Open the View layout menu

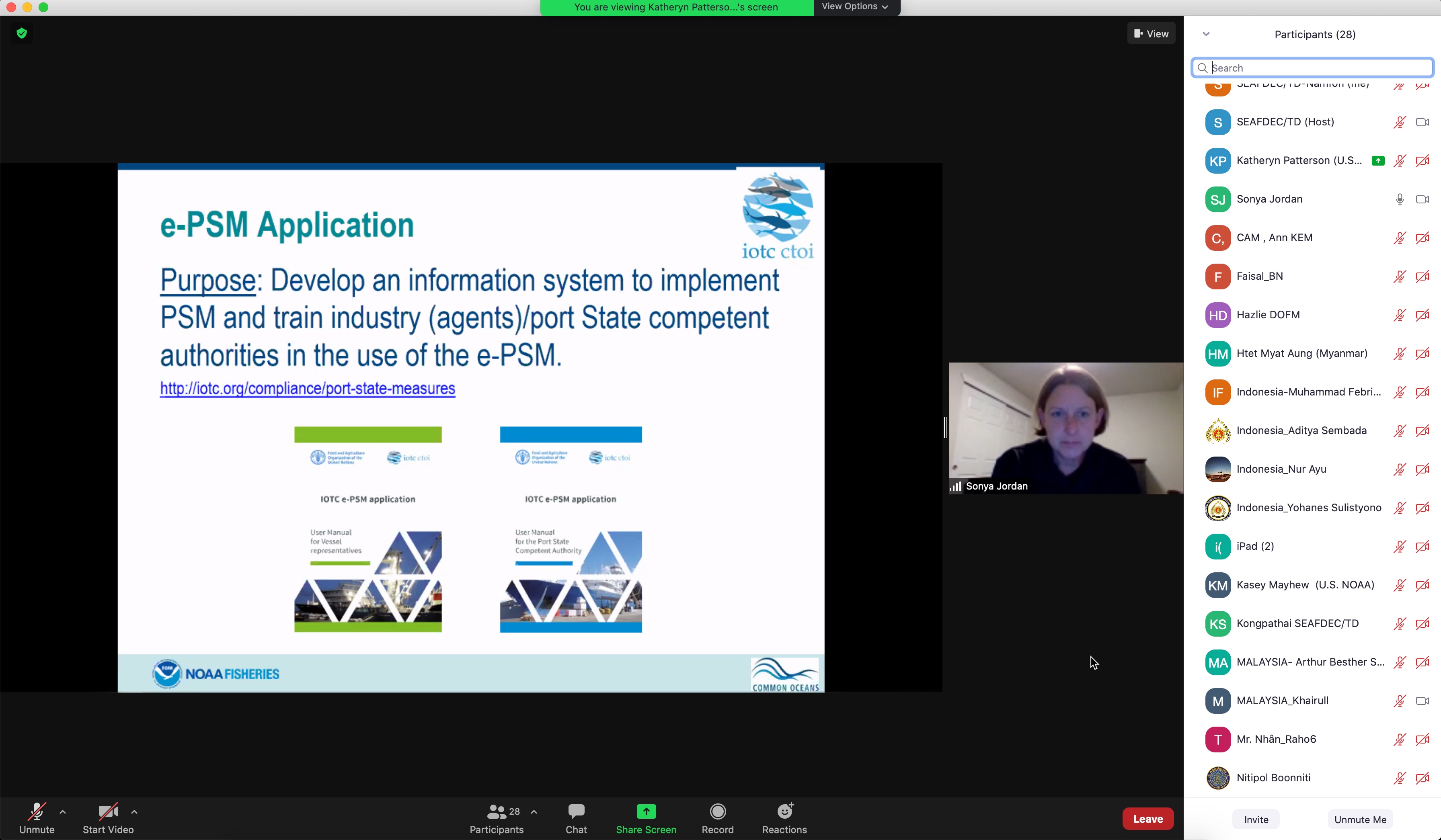click(x=1151, y=34)
